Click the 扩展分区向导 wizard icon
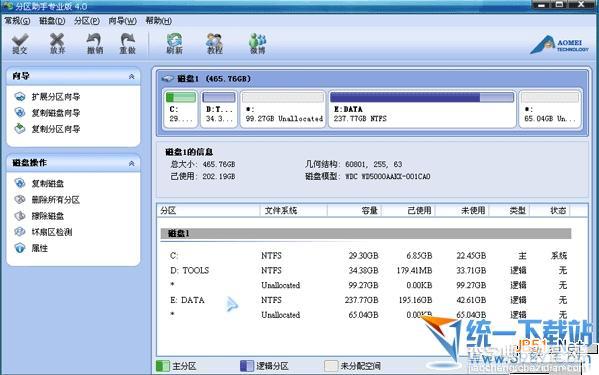 20,97
